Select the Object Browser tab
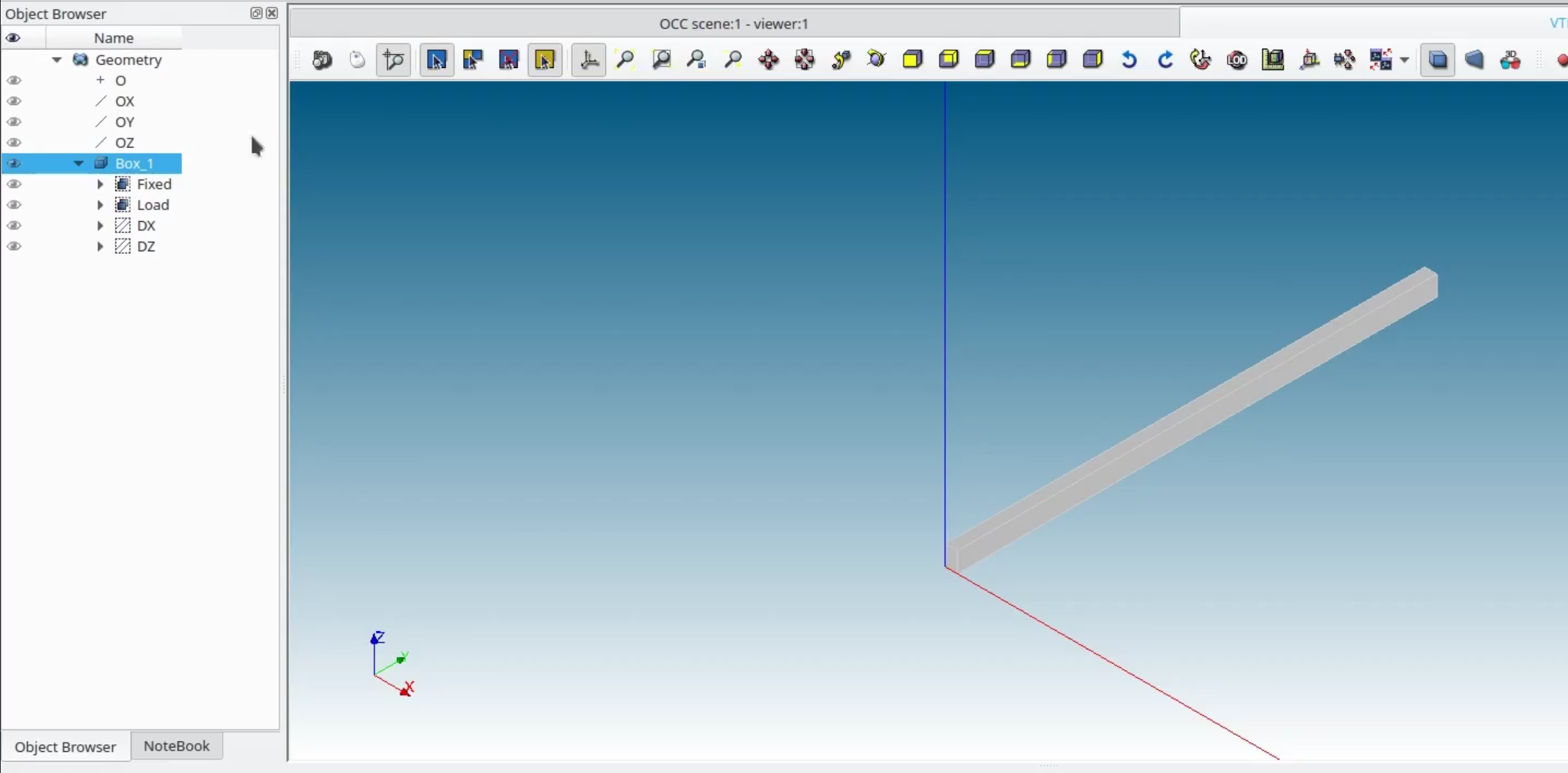Image resolution: width=1568 pixels, height=773 pixels. coord(64,746)
